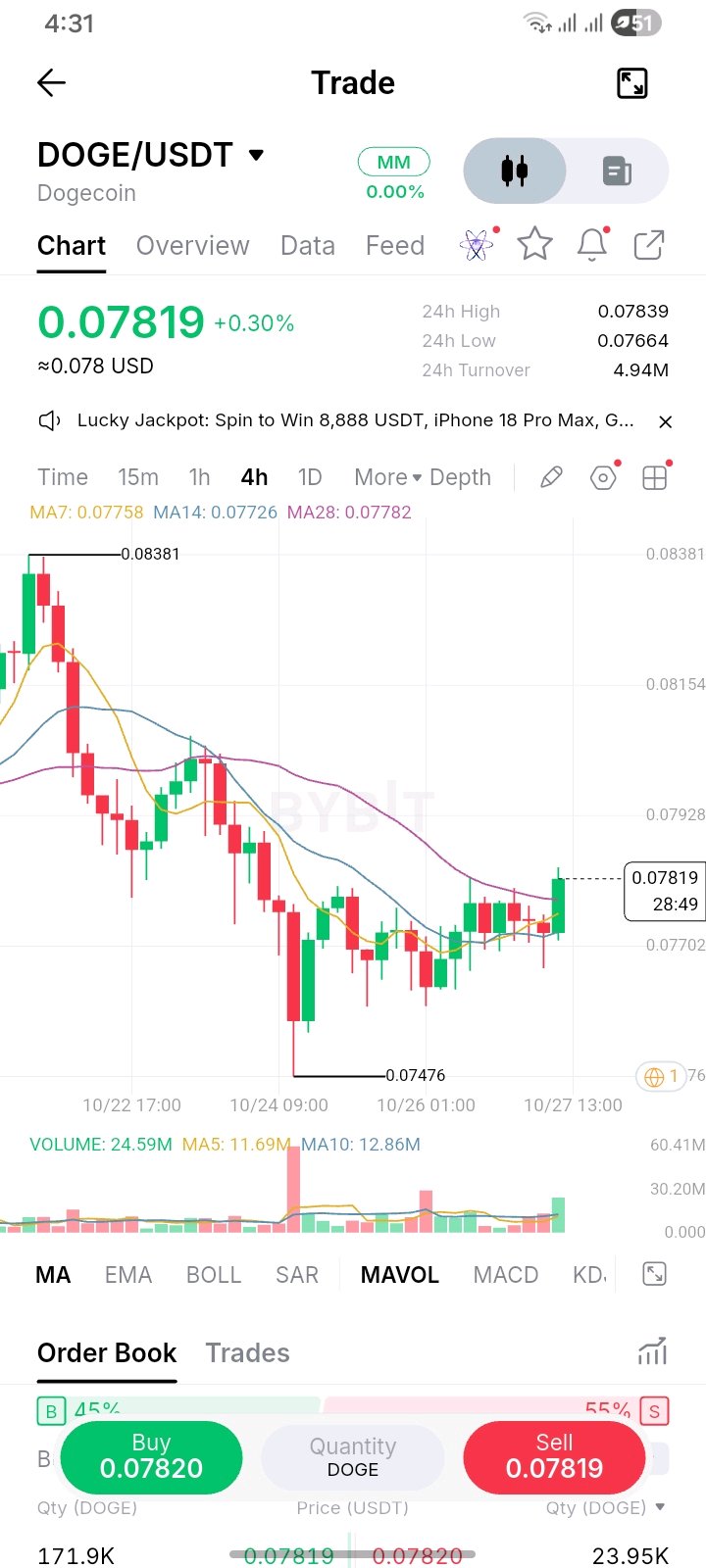Select the 15m chart interval

click(138, 477)
